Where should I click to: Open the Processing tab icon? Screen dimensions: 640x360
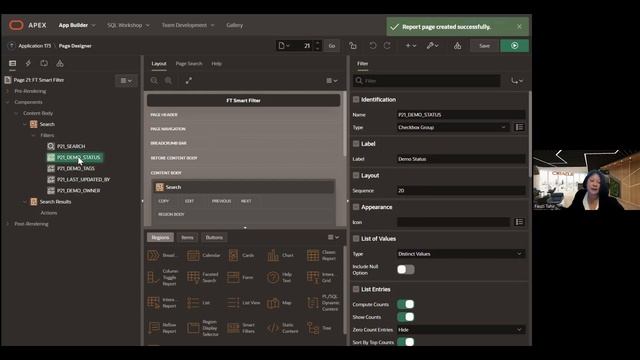[44, 63]
